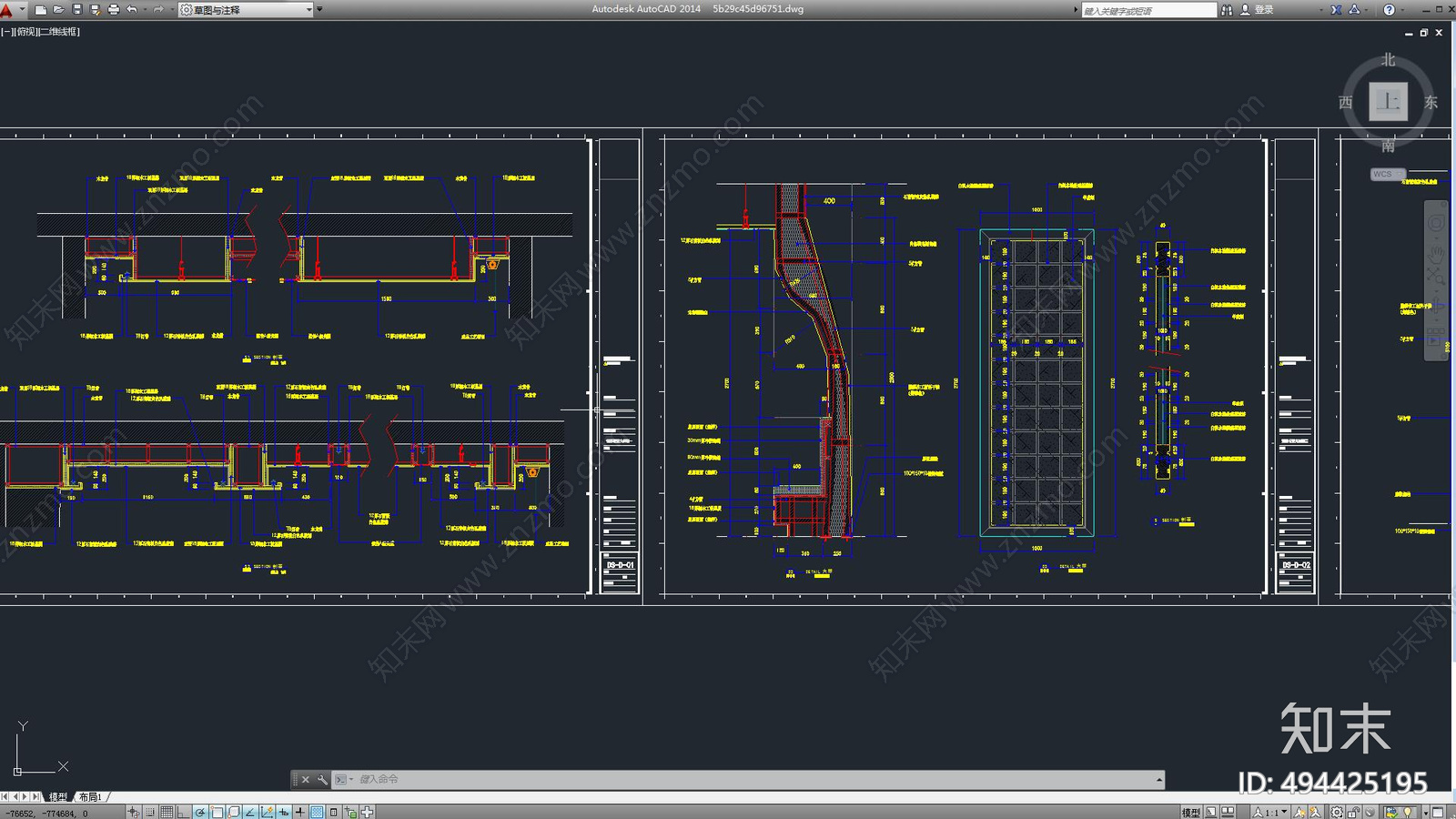Viewport: 1456px width, 819px height.
Task: Open the 二维线框 visual style menu
Action: click(60, 32)
